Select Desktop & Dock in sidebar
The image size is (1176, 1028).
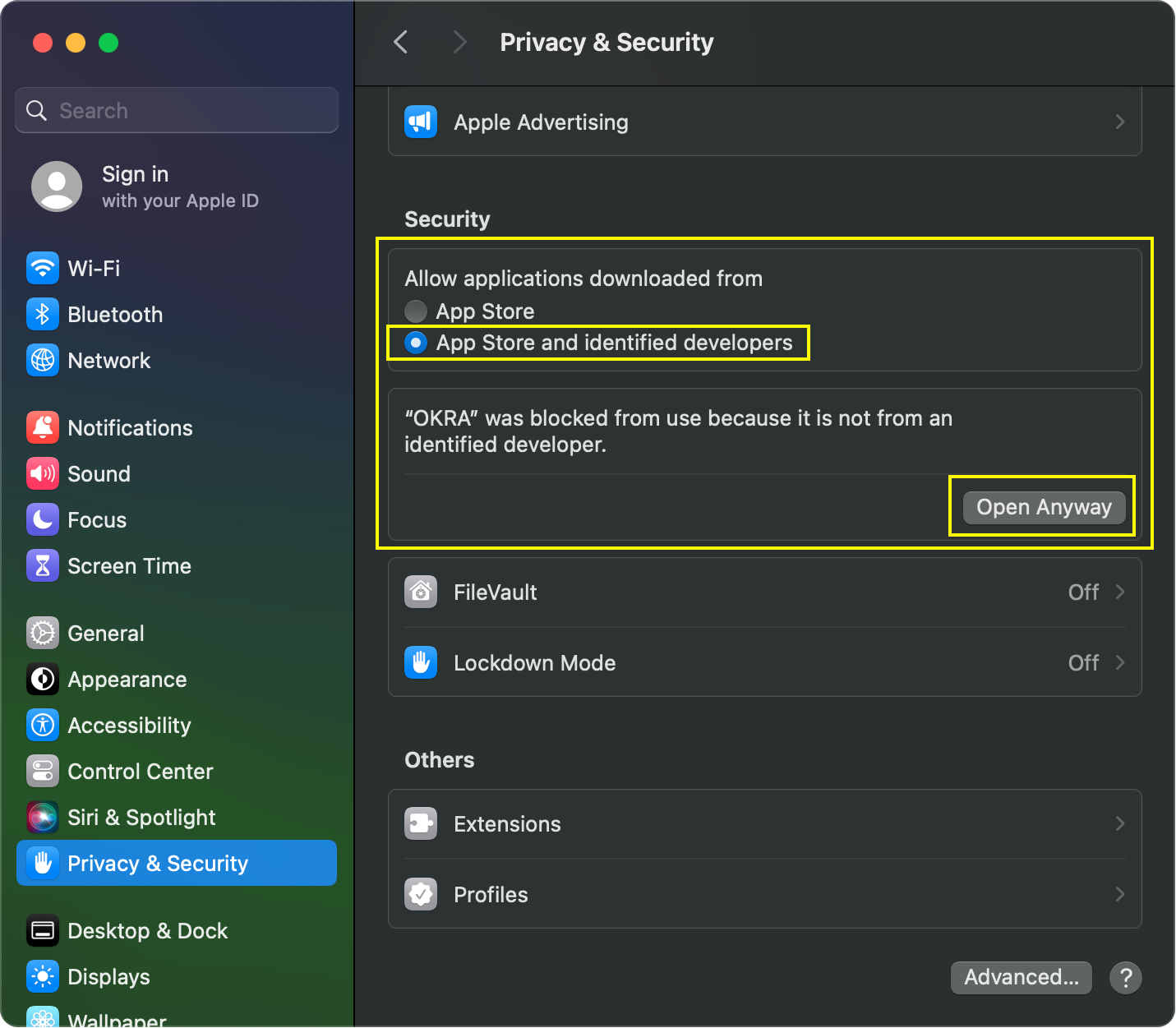coord(177,930)
